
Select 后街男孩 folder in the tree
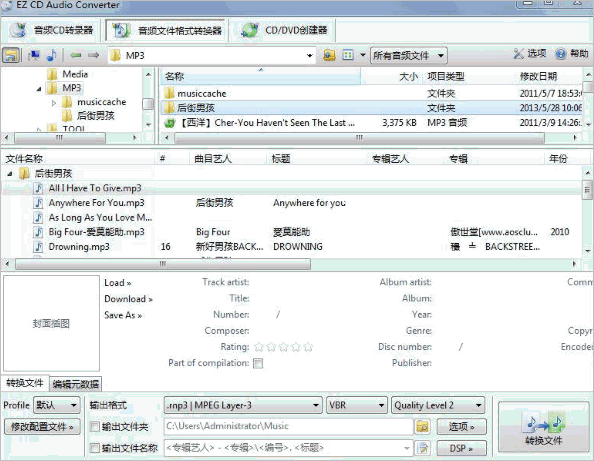95,116
